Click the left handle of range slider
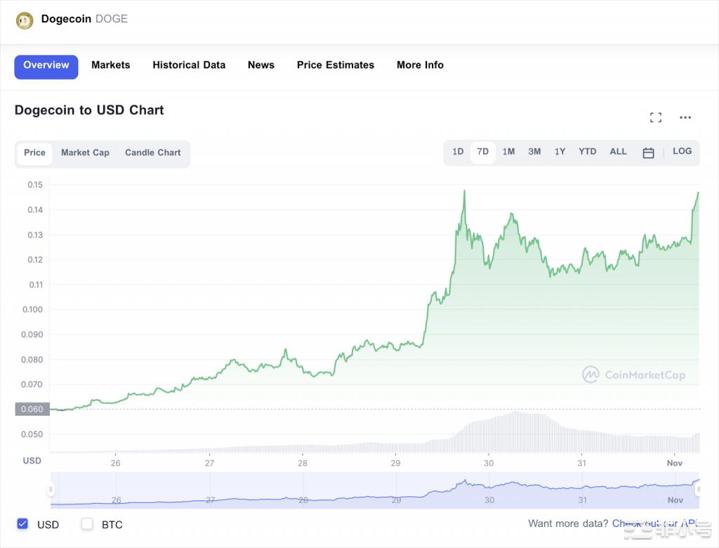 pos(51,490)
